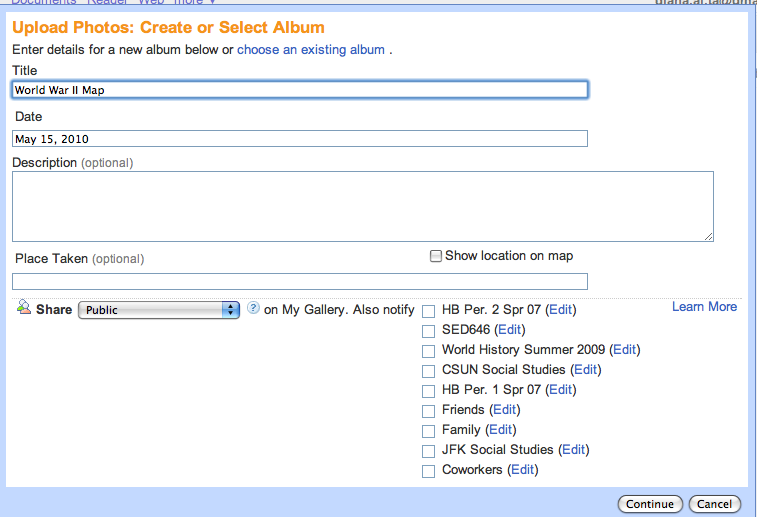Check the HB Per. 2 Spr 07 group
This screenshot has height=517, width=757.
429,311
